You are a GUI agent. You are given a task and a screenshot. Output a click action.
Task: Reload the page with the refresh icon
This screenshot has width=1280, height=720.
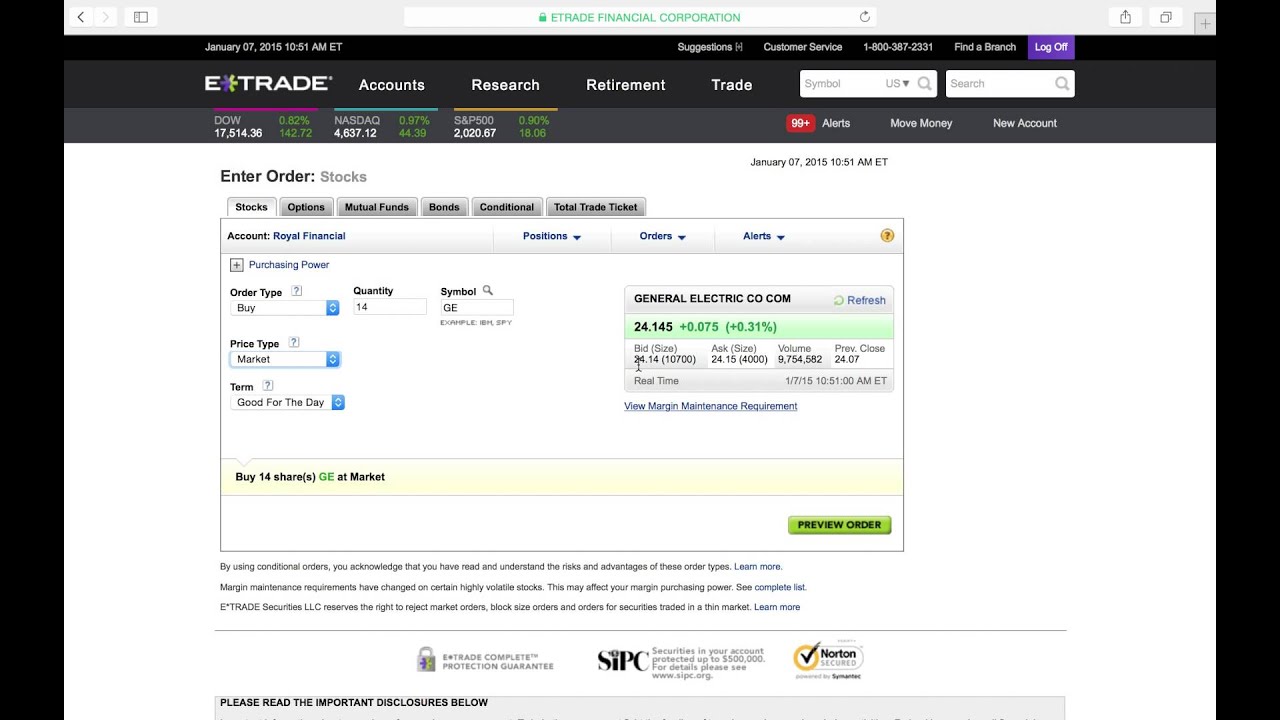pyautogui.click(x=865, y=17)
